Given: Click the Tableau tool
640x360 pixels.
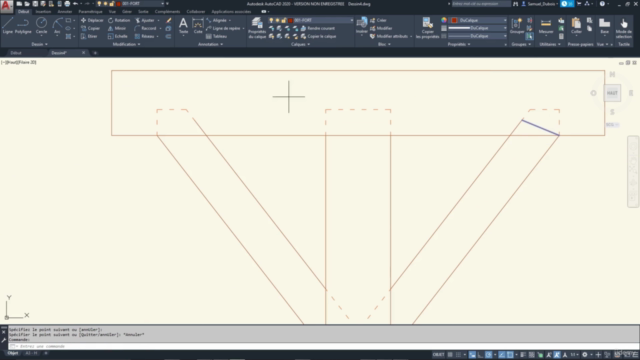Looking at the screenshot, I should (216, 36).
